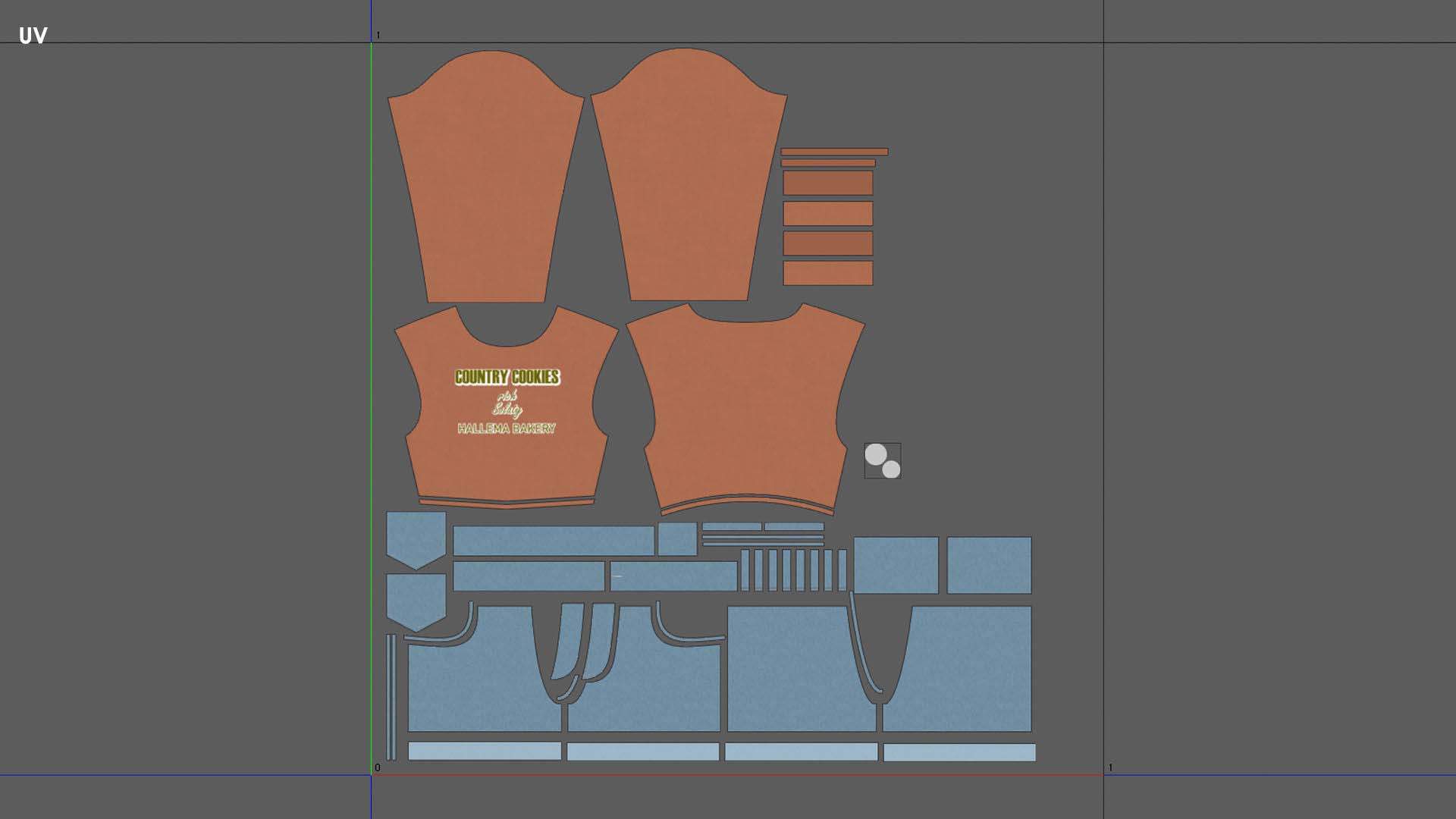Click the UV label in the corner

pos(33,36)
